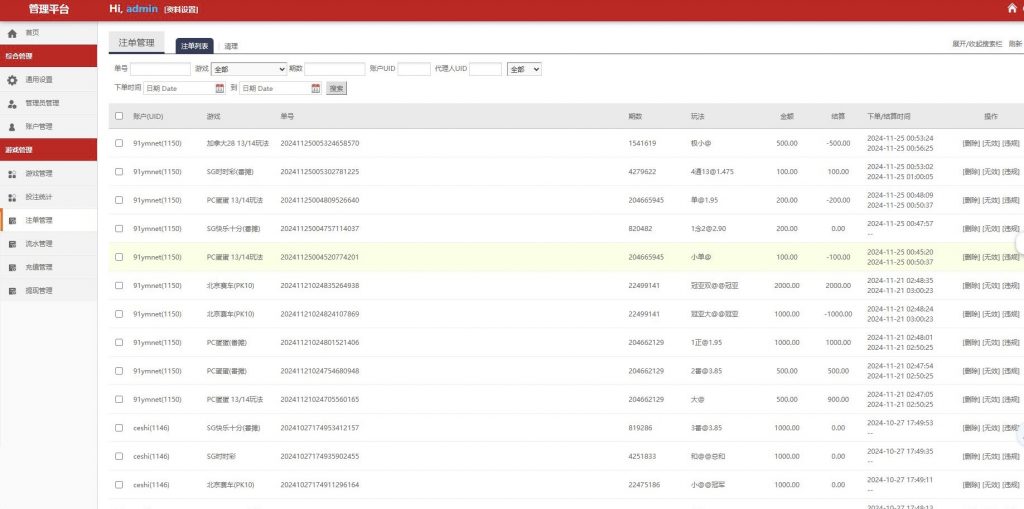Viewport: 1024px width, 509px height.
Task: Toggle the select-all checkbox in table header
Action: point(119,116)
